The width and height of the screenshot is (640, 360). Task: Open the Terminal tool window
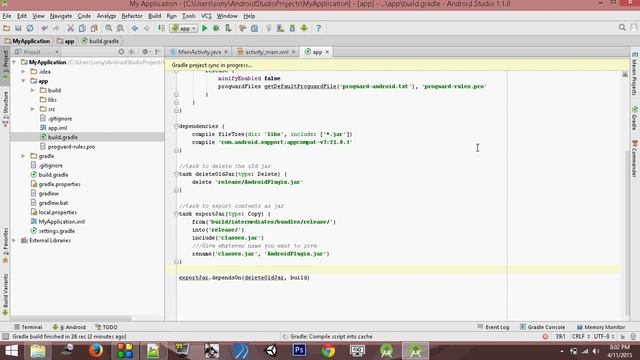point(28,327)
